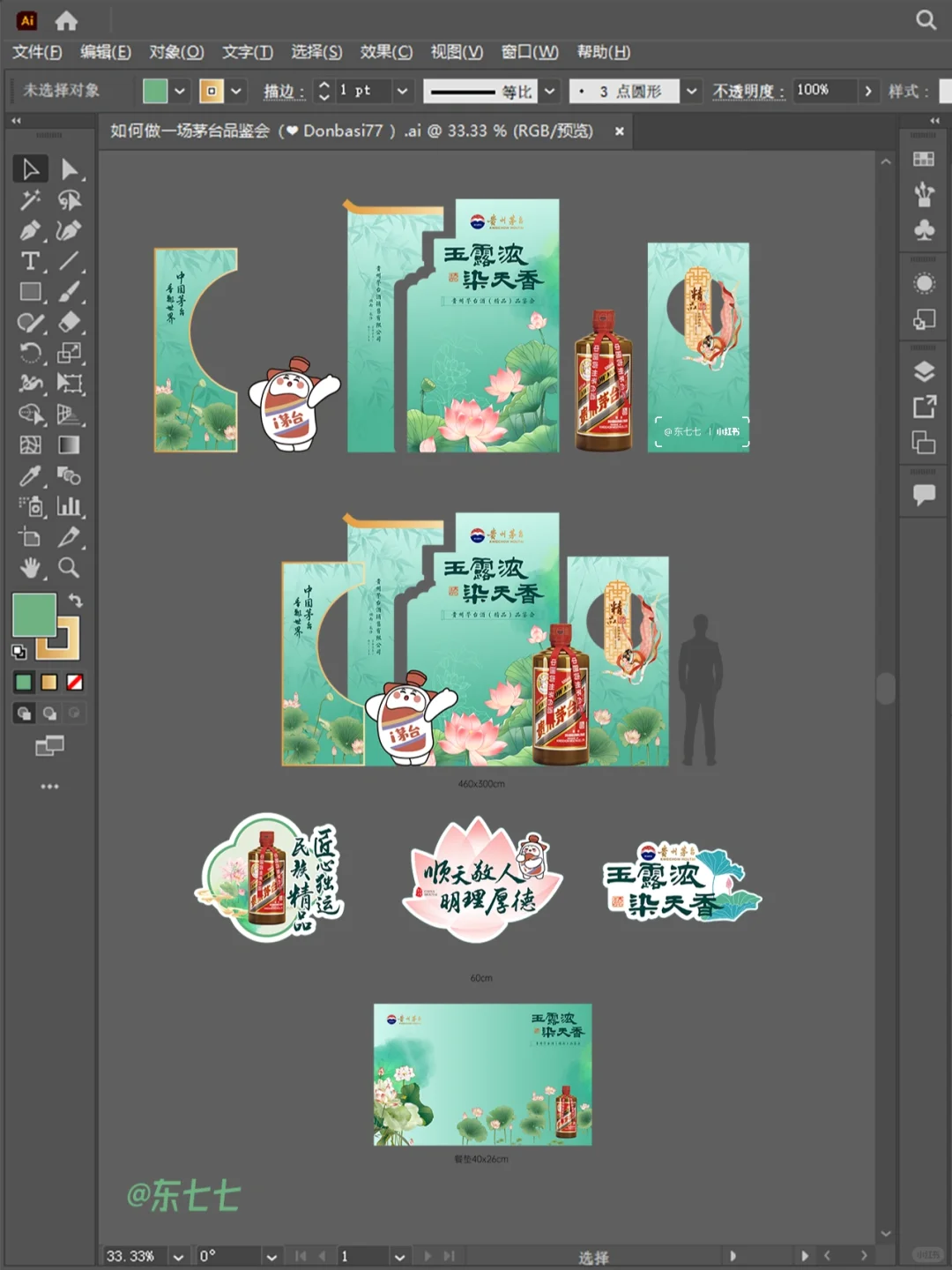952x1270 pixels.
Task: Select the Selection tool (black arrow)
Action: (30, 168)
